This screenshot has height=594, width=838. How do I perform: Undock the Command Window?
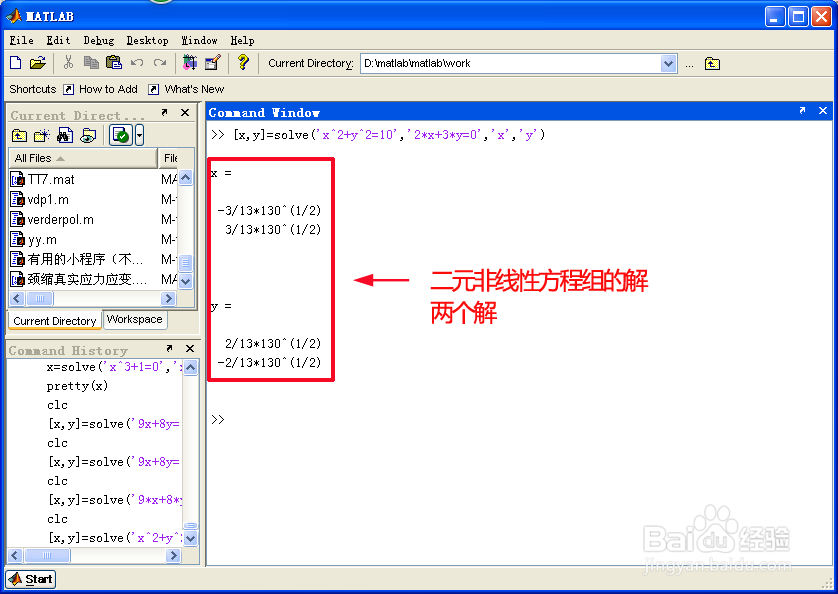click(x=802, y=110)
